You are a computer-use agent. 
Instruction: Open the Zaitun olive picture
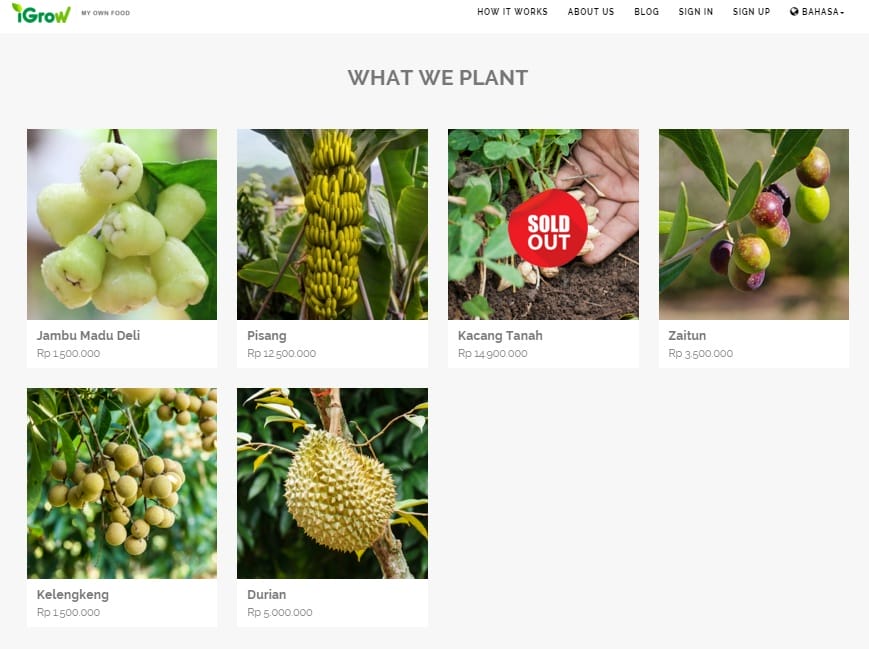tap(754, 224)
